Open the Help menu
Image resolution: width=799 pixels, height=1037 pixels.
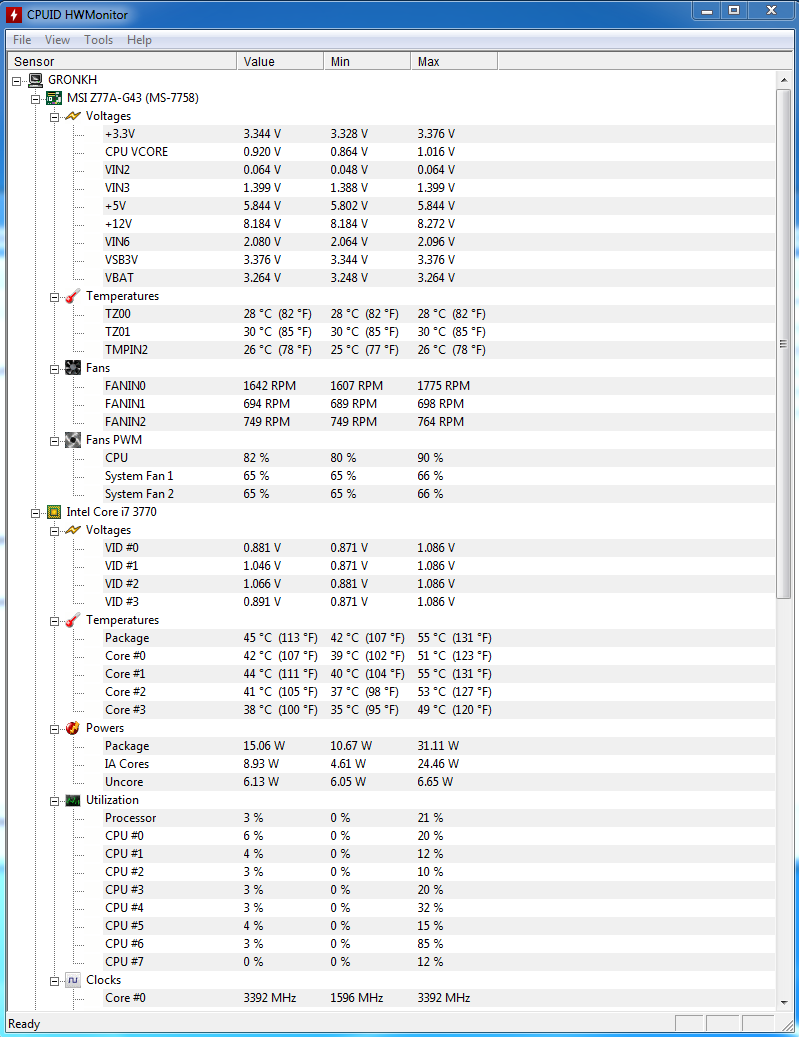(x=139, y=40)
